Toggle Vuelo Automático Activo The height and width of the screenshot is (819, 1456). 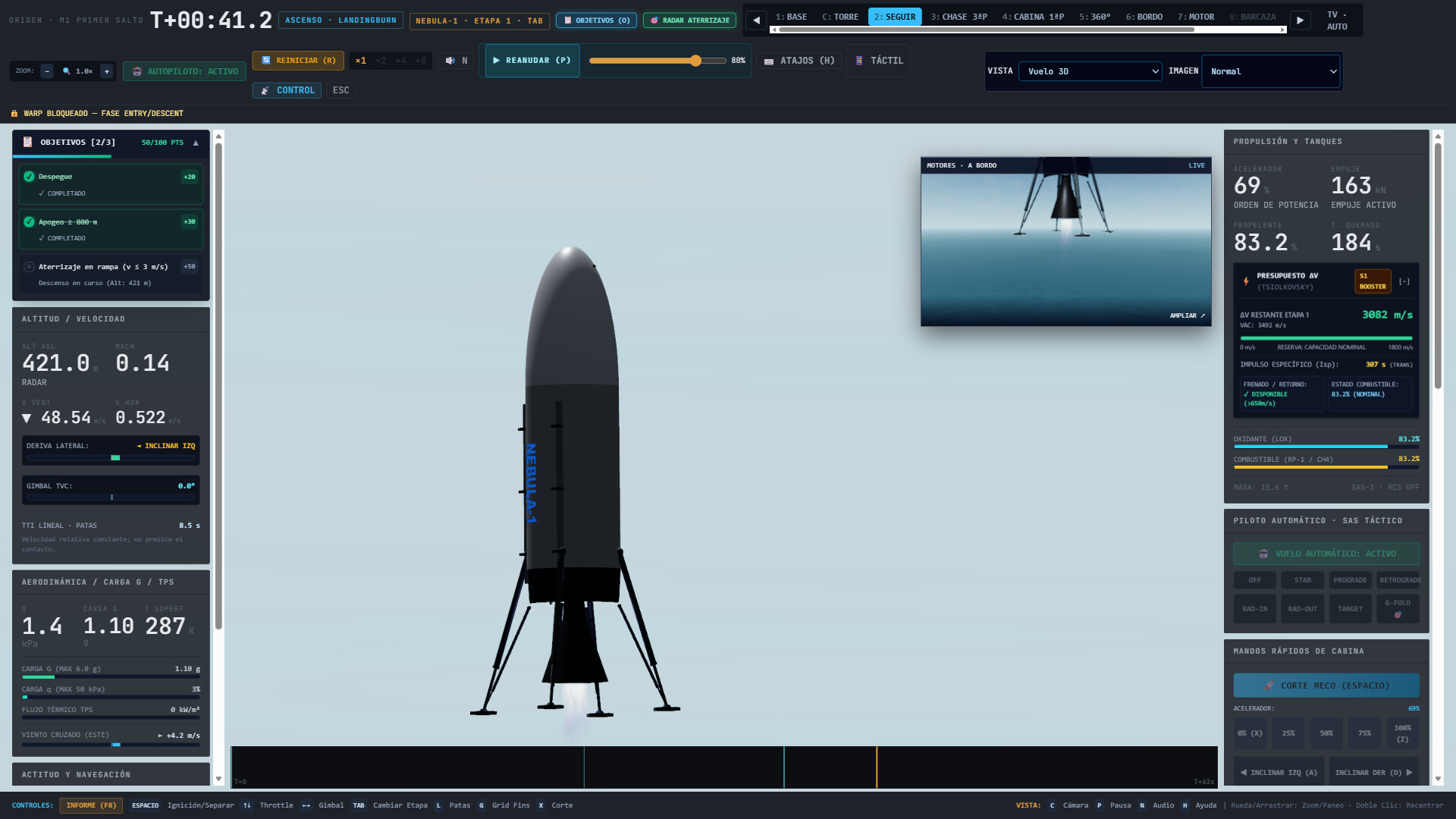pyautogui.click(x=1326, y=554)
